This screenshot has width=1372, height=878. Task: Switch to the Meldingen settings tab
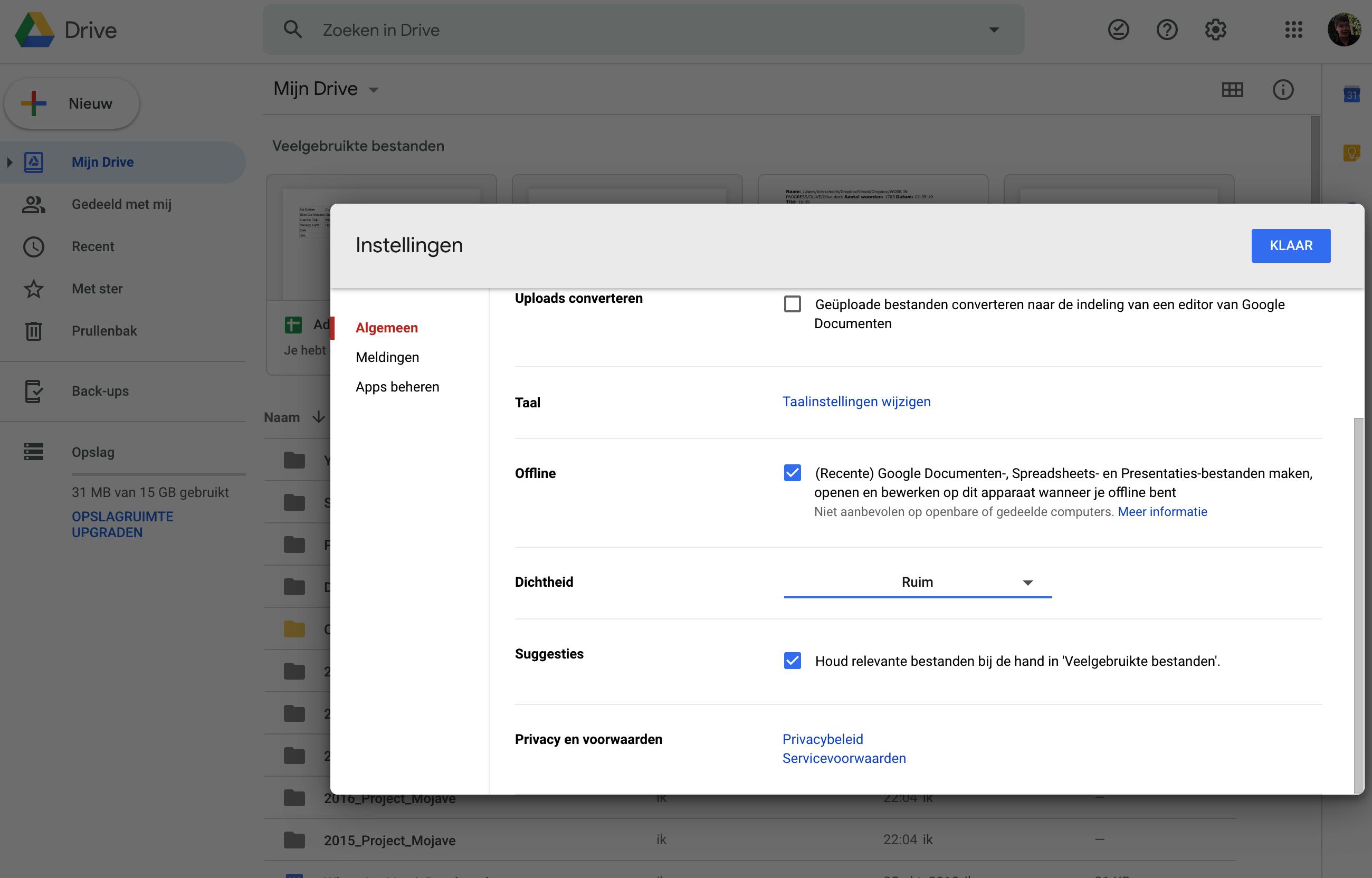pyautogui.click(x=387, y=357)
